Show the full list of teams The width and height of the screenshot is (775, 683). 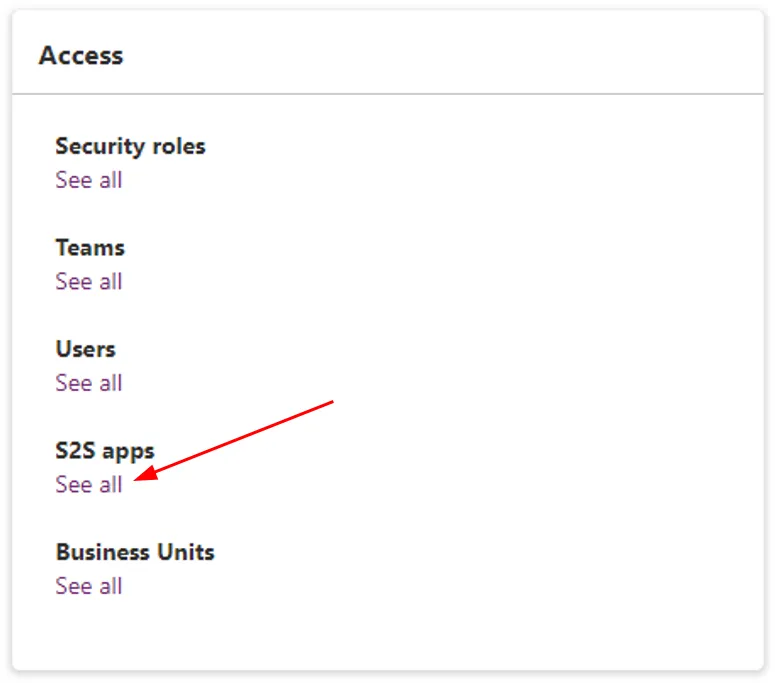click(x=88, y=282)
